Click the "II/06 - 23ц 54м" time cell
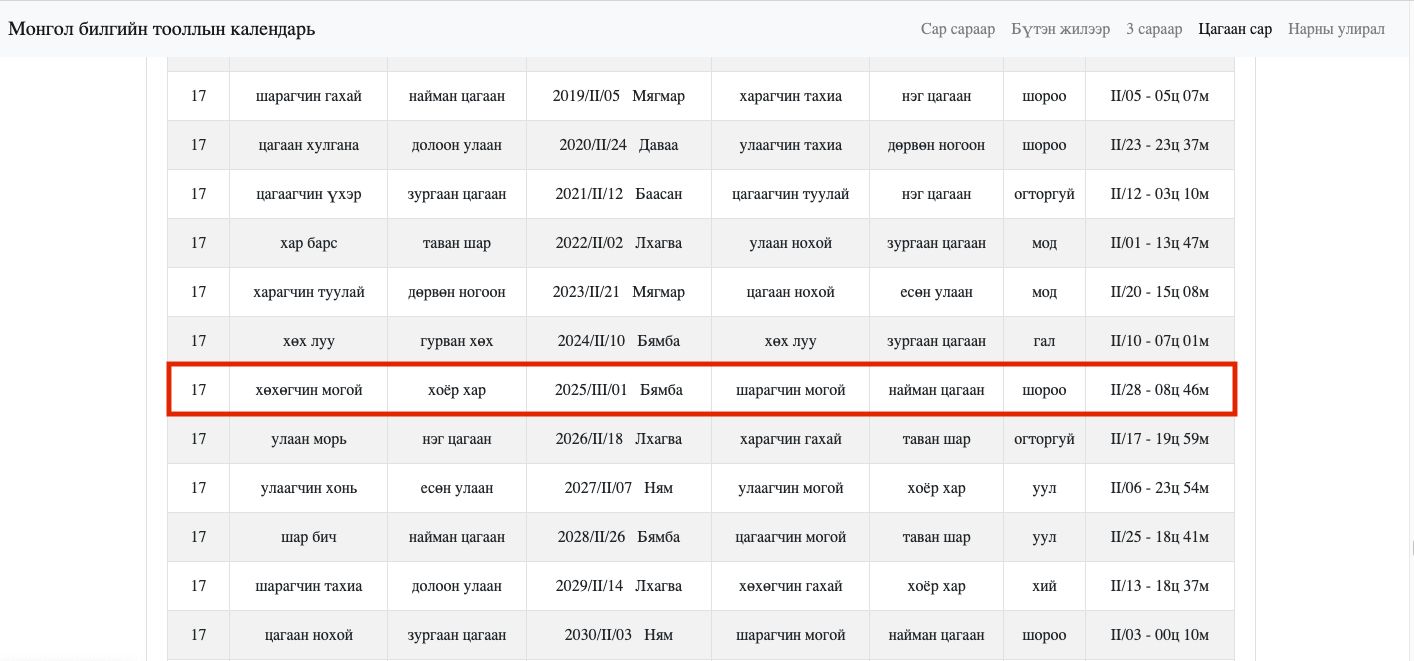Image resolution: width=1414 pixels, height=661 pixels. [1159, 488]
